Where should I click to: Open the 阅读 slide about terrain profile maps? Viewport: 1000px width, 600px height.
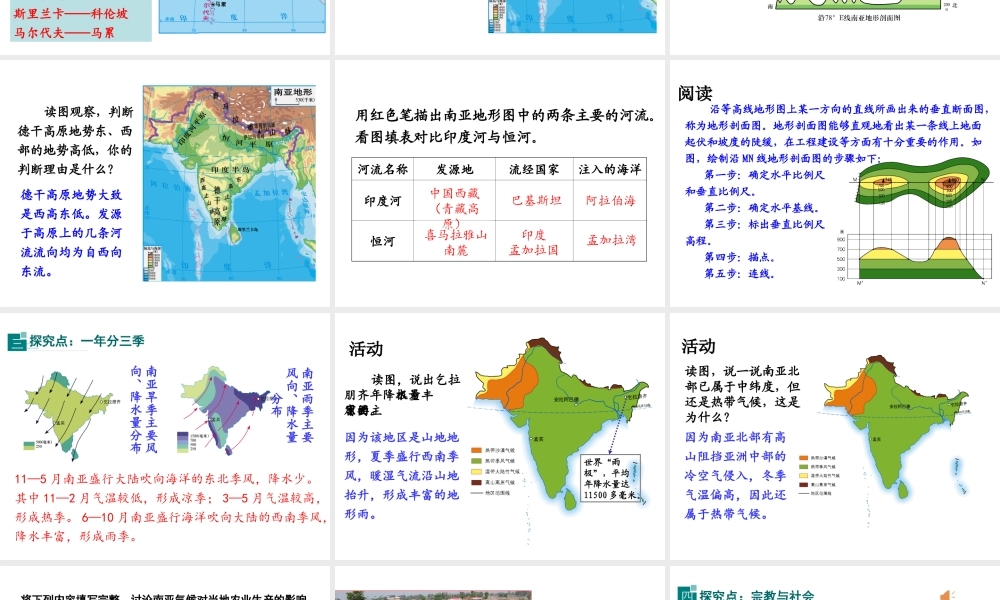click(835, 183)
